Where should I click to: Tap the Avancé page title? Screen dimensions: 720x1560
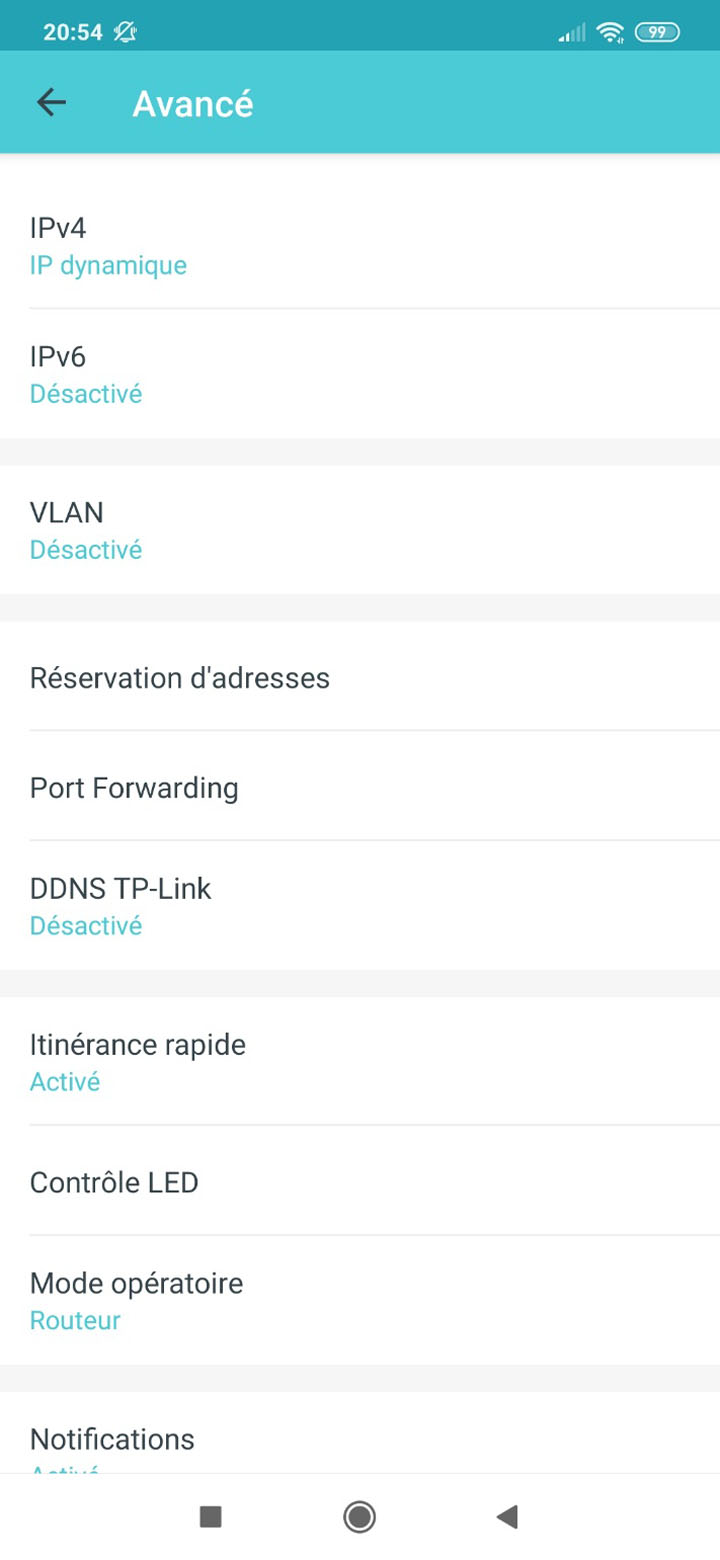(193, 103)
